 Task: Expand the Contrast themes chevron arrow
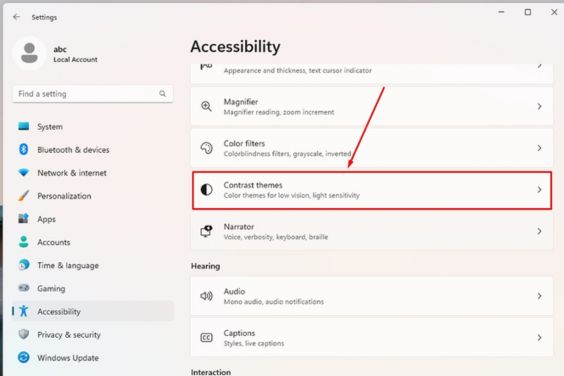tap(539, 190)
